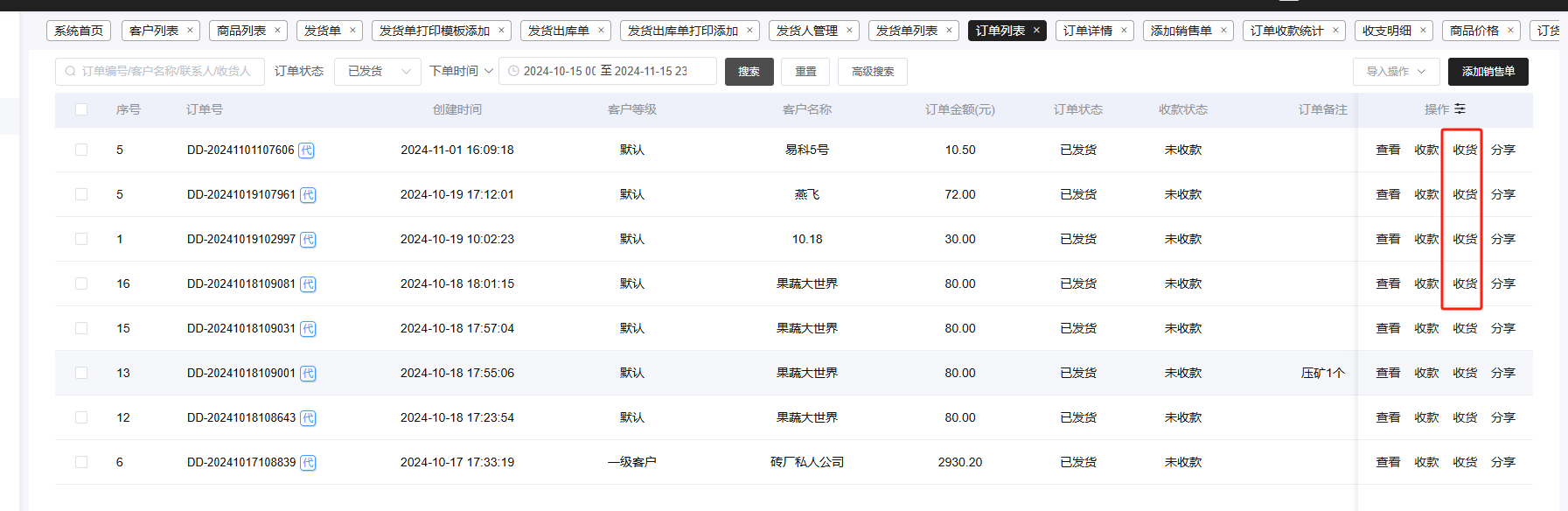The image size is (1568, 511).
Task: Open the 订单收款统计 tab
Action: pyautogui.click(x=1286, y=31)
